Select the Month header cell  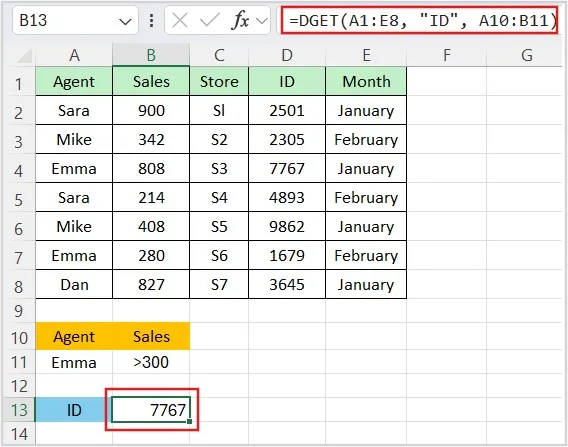[x=366, y=82]
